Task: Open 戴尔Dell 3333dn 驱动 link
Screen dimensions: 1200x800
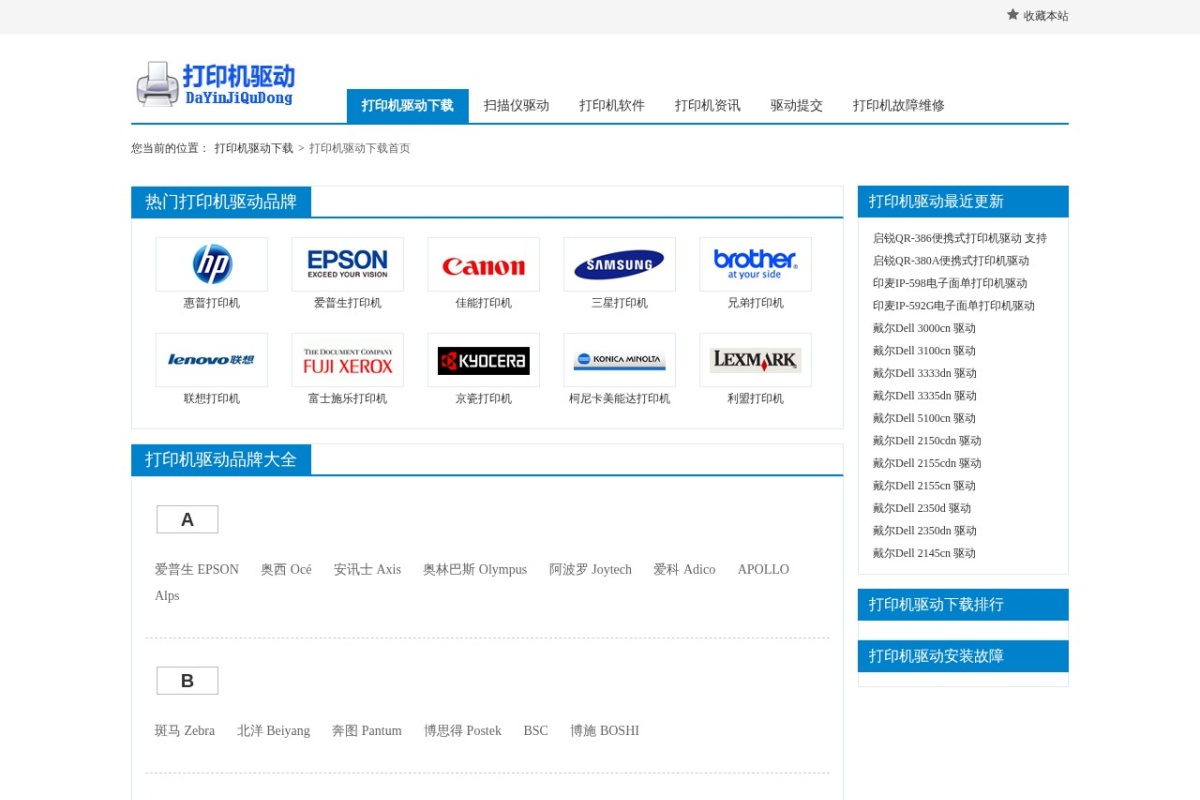Action: click(x=925, y=373)
